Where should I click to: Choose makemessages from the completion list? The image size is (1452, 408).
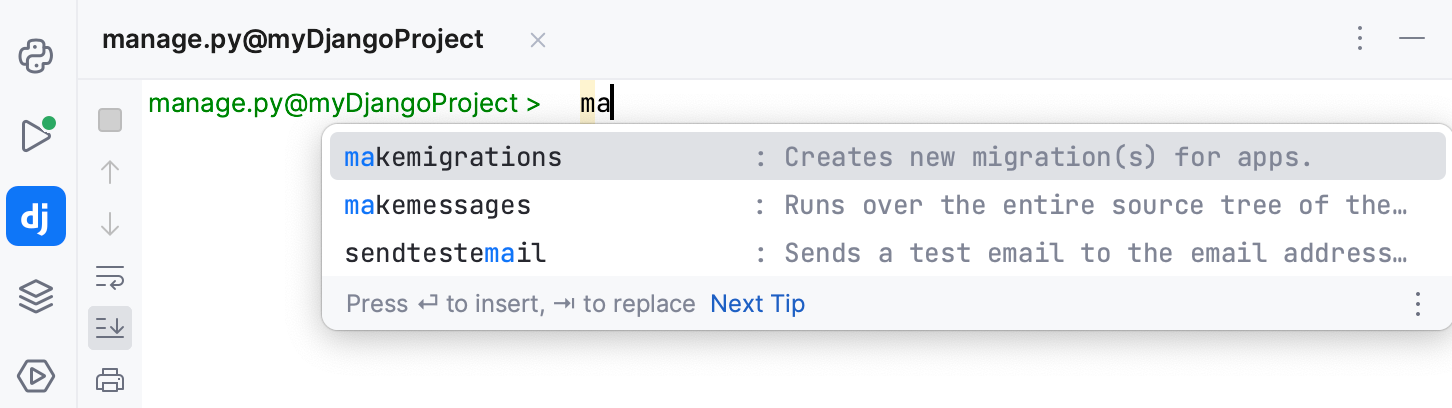pyautogui.click(x=887, y=205)
